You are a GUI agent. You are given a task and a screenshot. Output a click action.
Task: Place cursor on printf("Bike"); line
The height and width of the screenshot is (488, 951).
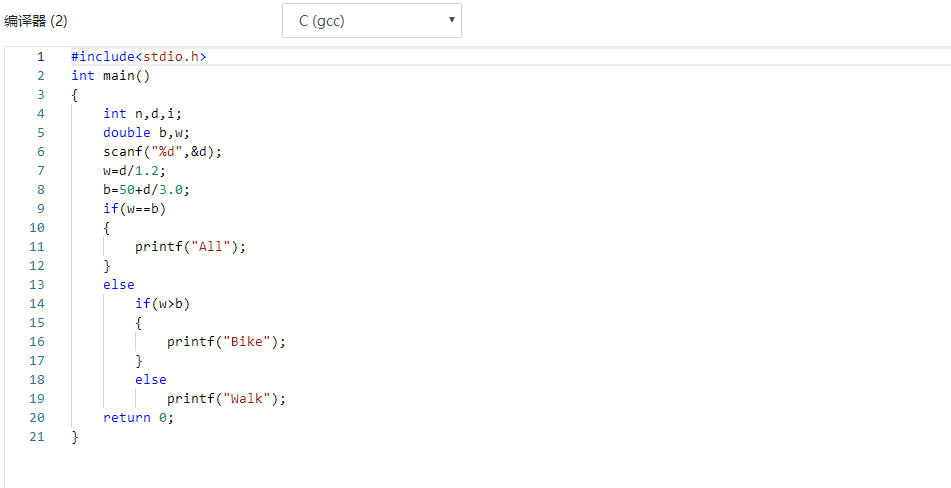click(x=226, y=342)
